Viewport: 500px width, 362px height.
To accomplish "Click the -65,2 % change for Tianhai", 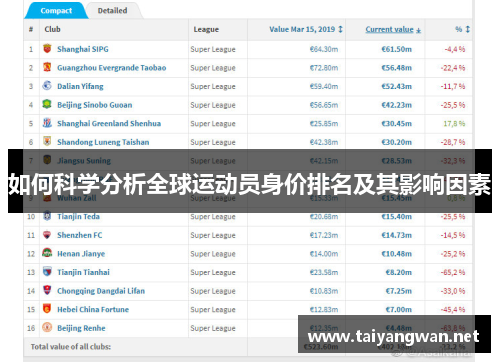I will click(453, 272).
